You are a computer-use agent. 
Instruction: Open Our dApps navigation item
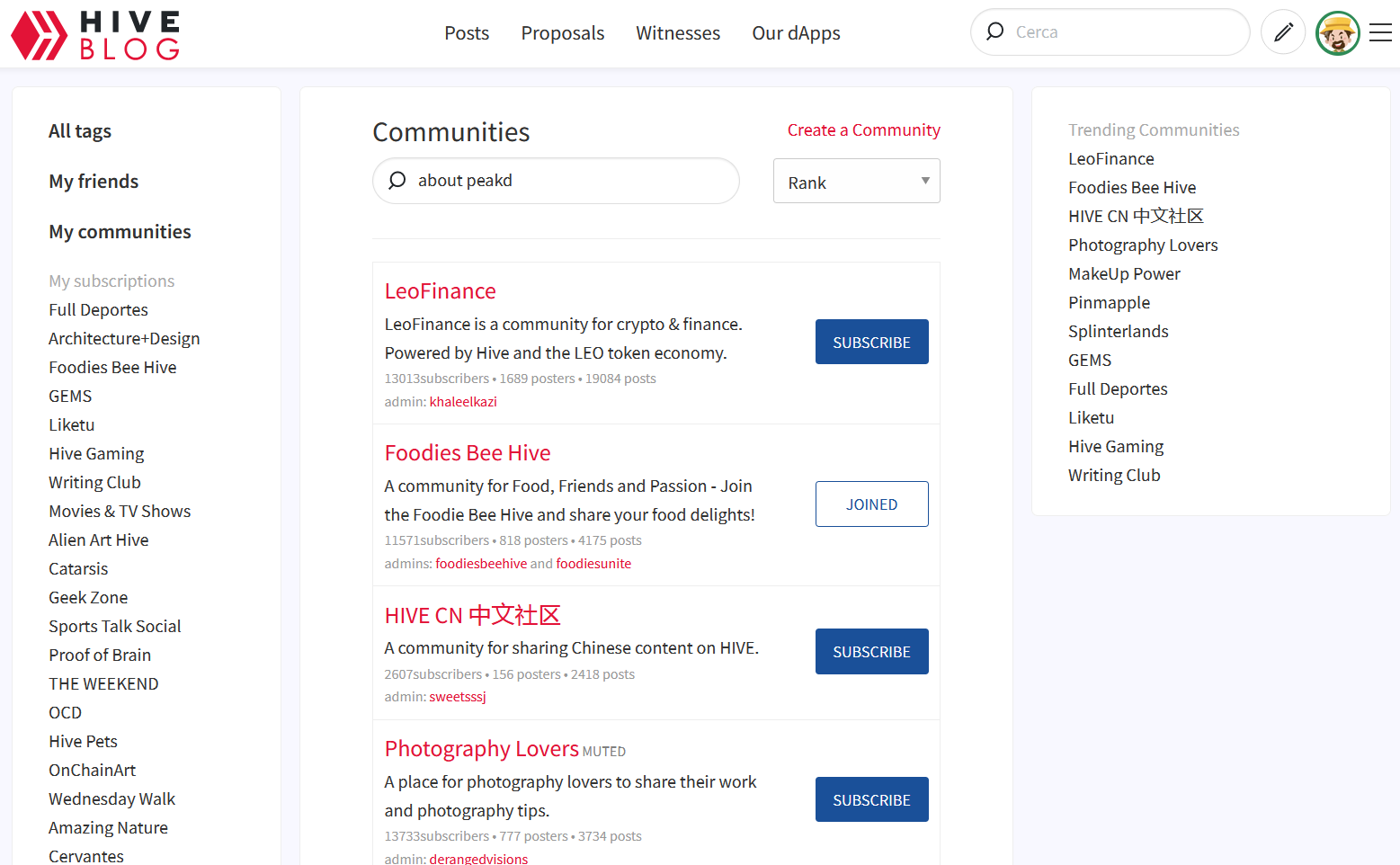(x=796, y=33)
